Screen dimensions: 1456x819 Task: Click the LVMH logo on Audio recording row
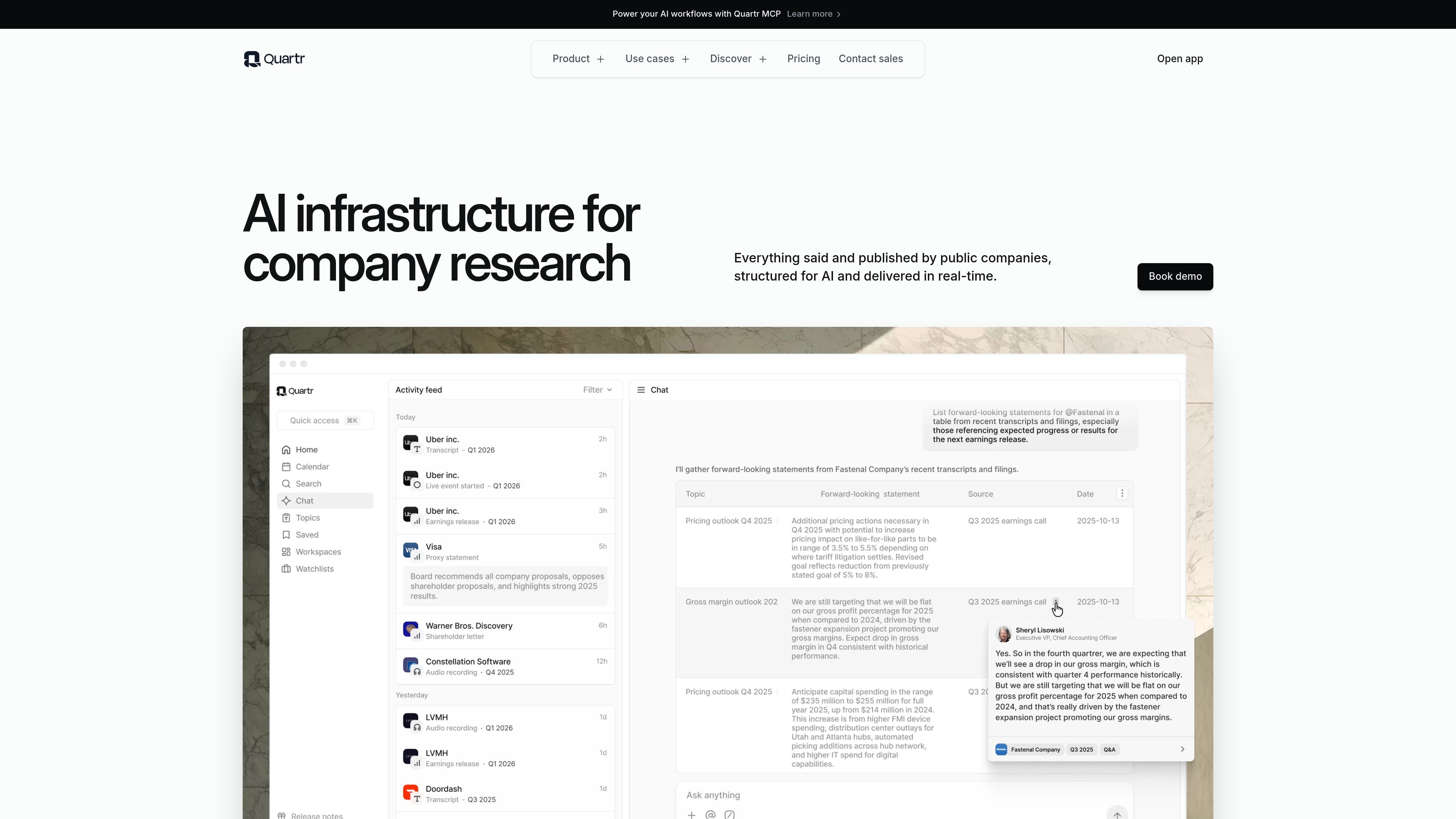(x=411, y=721)
